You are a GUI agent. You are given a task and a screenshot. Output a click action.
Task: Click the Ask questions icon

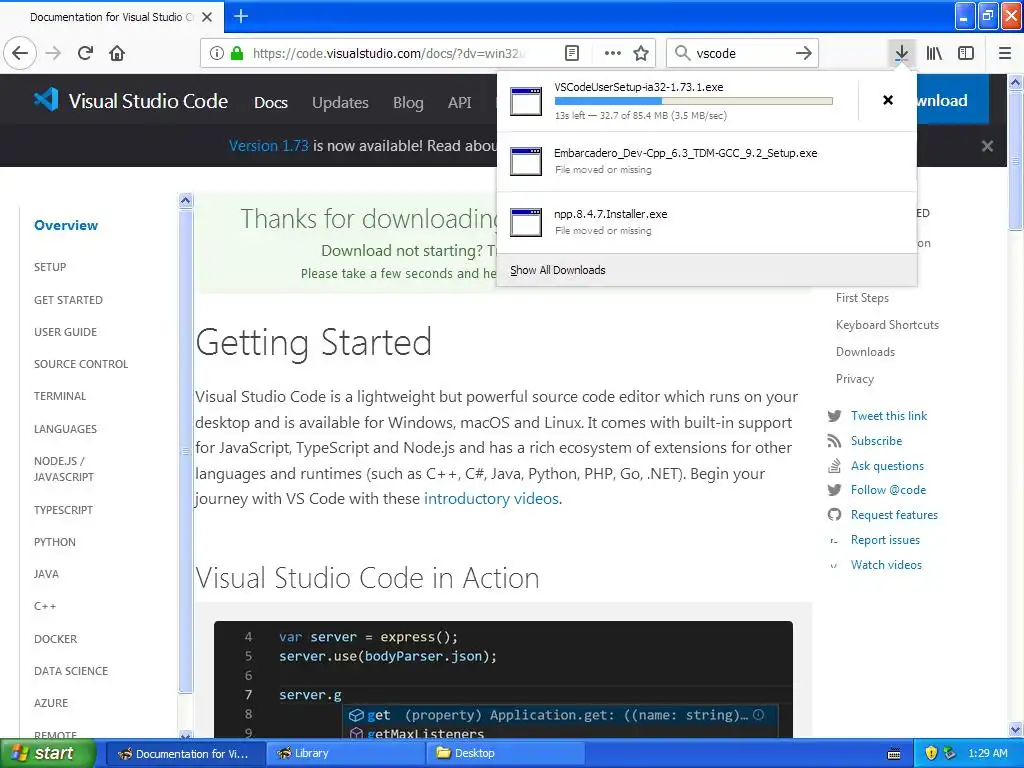[834, 466]
